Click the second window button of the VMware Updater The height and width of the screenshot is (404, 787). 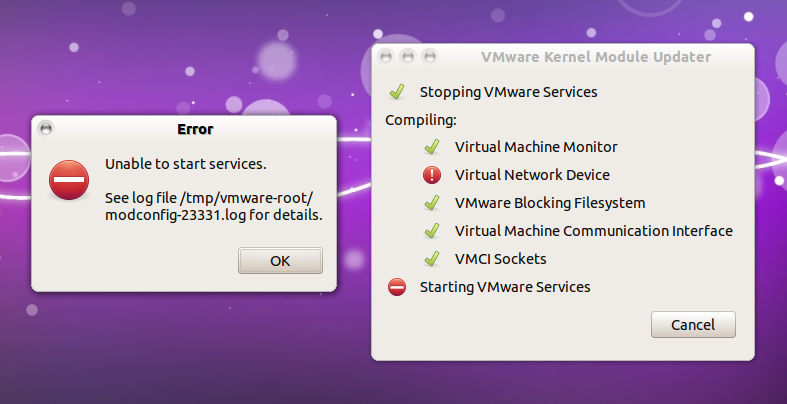click(408, 57)
